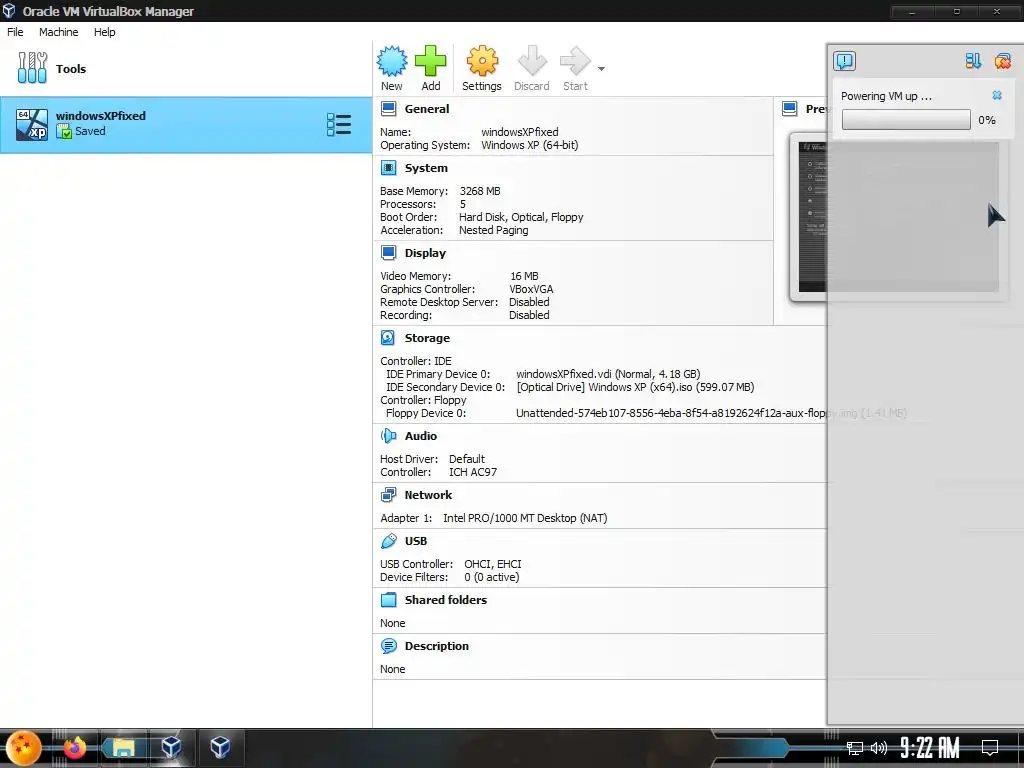Screen dimensions: 1024x768
Task: Click the volume speaker tray icon
Action: [878, 748]
